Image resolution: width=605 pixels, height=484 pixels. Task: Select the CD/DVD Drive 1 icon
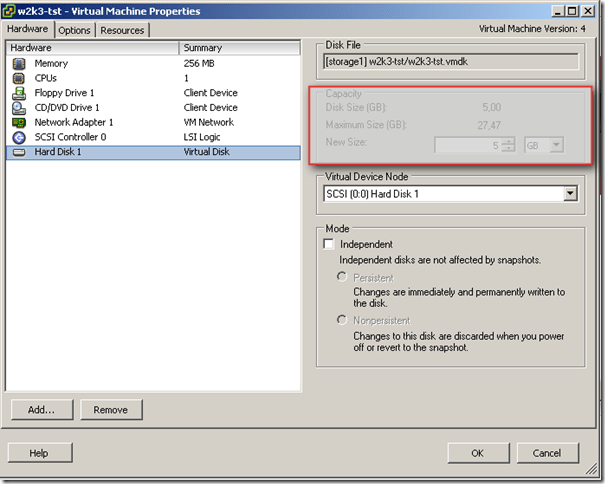point(19,108)
